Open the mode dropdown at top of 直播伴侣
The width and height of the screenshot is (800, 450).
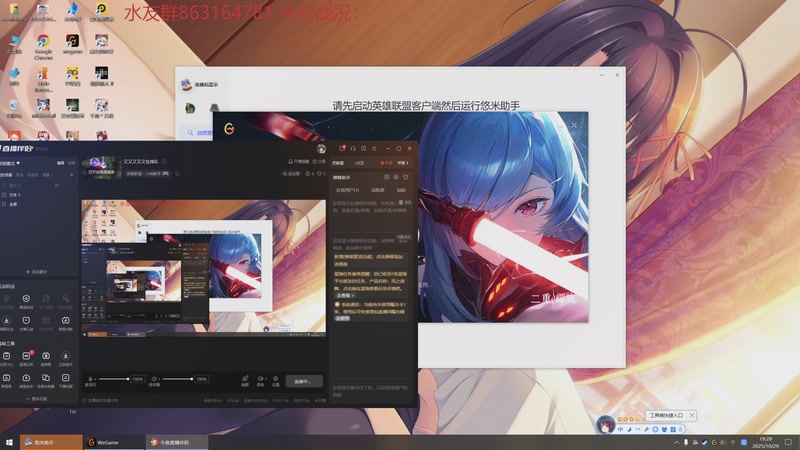coord(10,163)
